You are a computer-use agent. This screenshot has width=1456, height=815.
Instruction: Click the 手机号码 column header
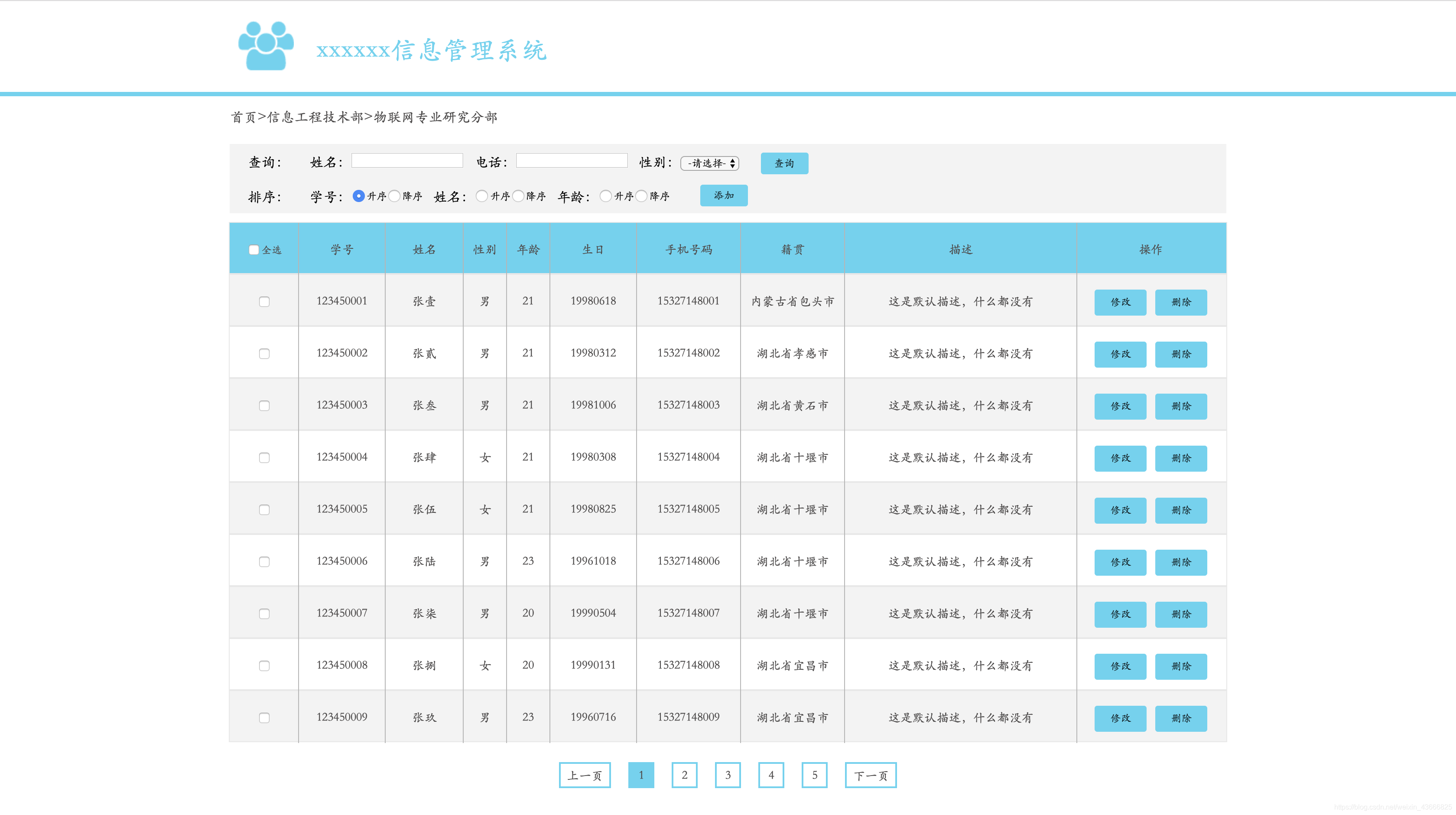click(689, 249)
